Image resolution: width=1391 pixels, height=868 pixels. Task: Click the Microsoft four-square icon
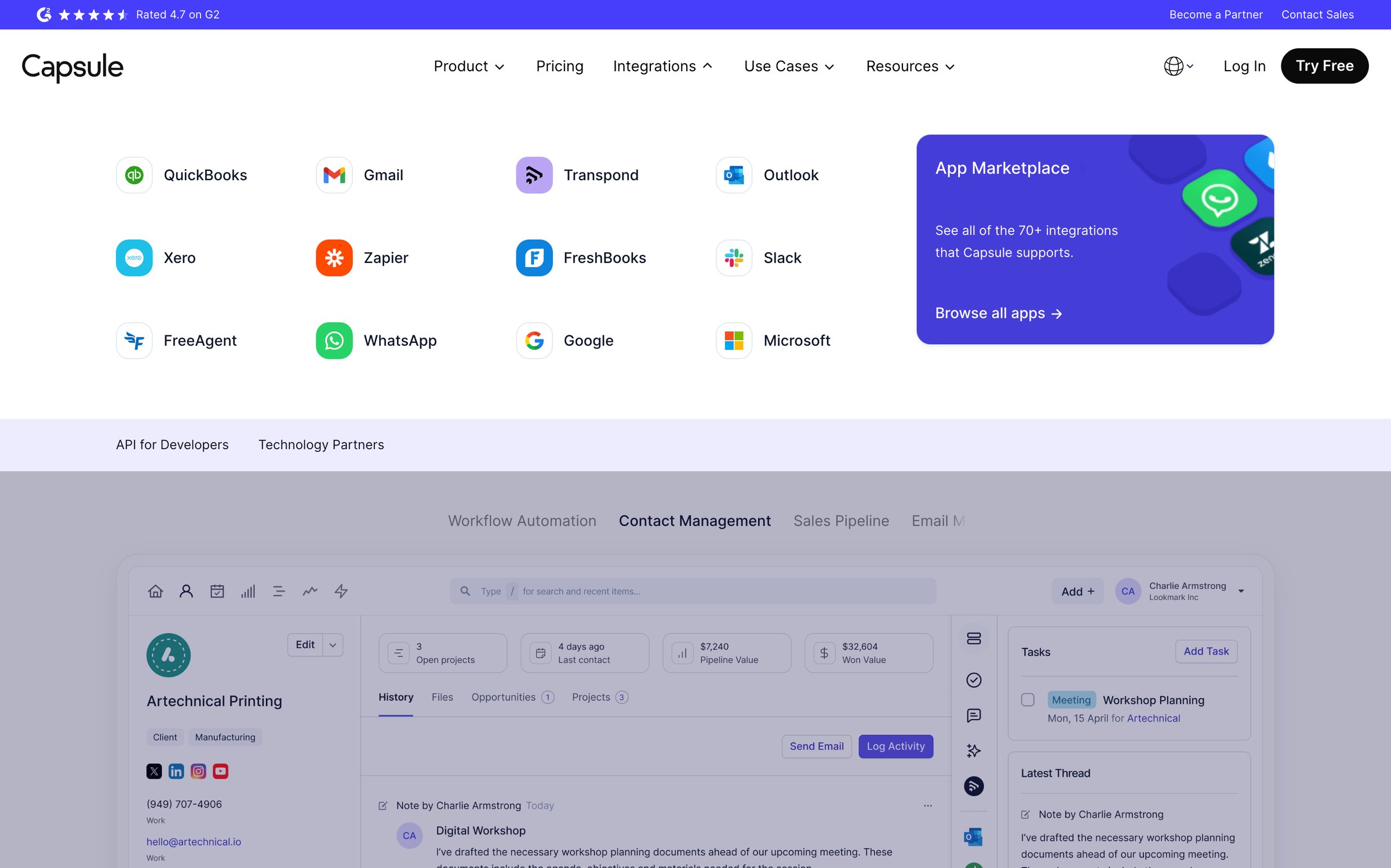[x=734, y=341]
